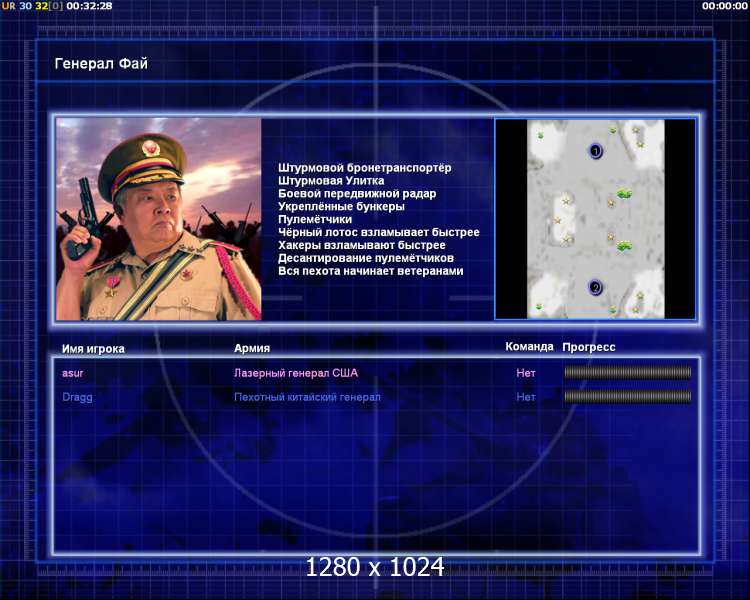Click the 'Имя игрока' column header
The image size is (750, 600).
pos(93,349)
